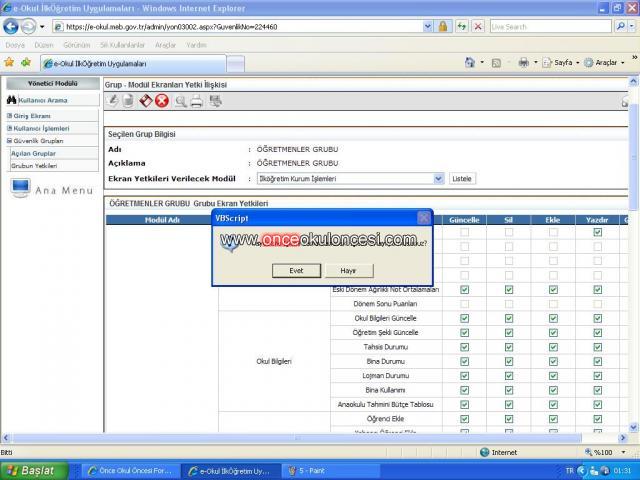Uncheck Yazdır for Bina Durumu row
Viewport: 640px width, 480px height.
tap(598, 361)
